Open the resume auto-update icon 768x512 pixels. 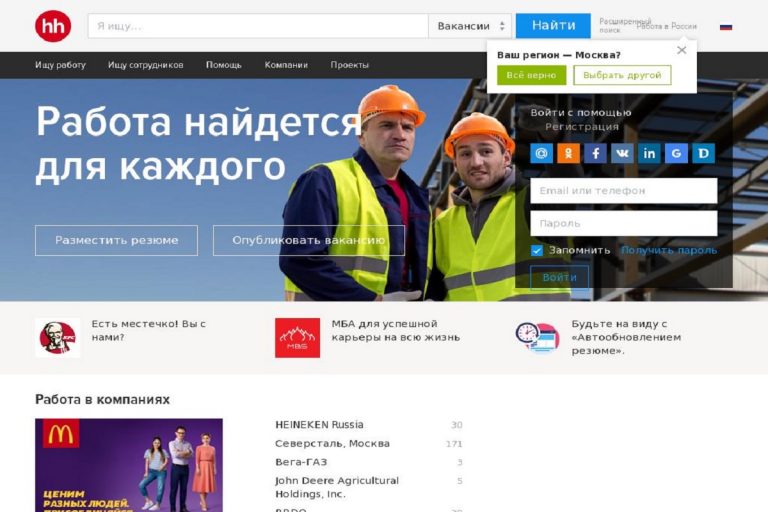point(537,338)
